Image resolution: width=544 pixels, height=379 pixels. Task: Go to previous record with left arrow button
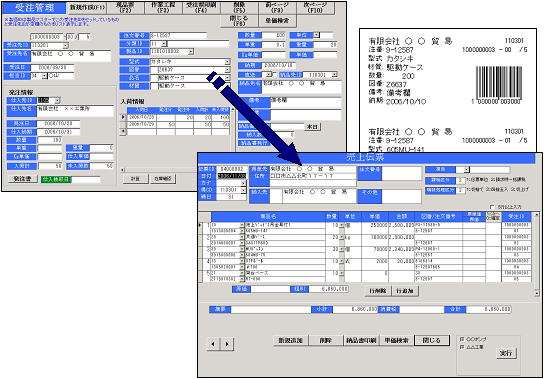tap(214, 344)
